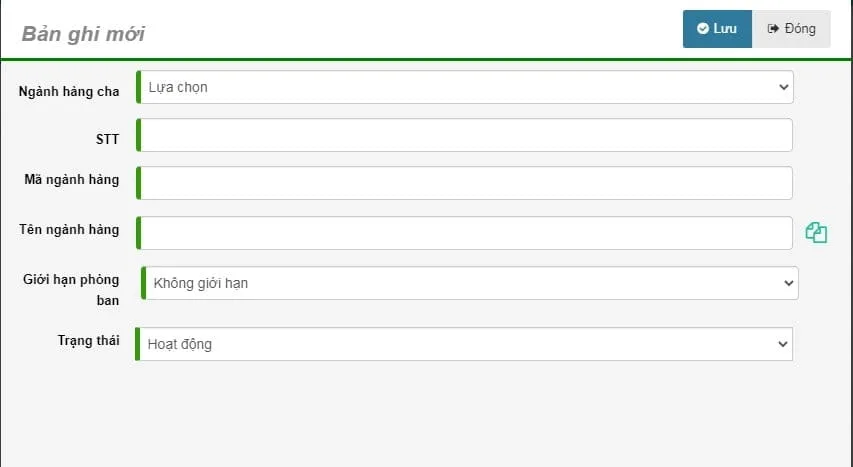Click the STT label text

pos(107,139)
